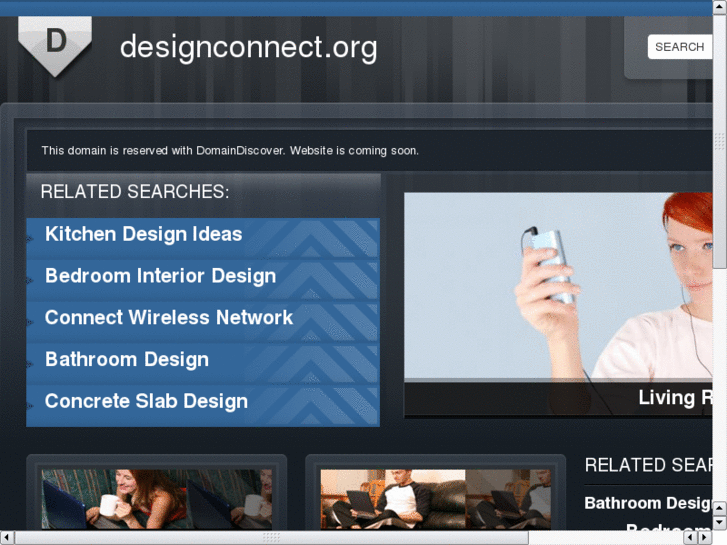Click the lower 'RELATED SEAR' heading

(649, 465)
